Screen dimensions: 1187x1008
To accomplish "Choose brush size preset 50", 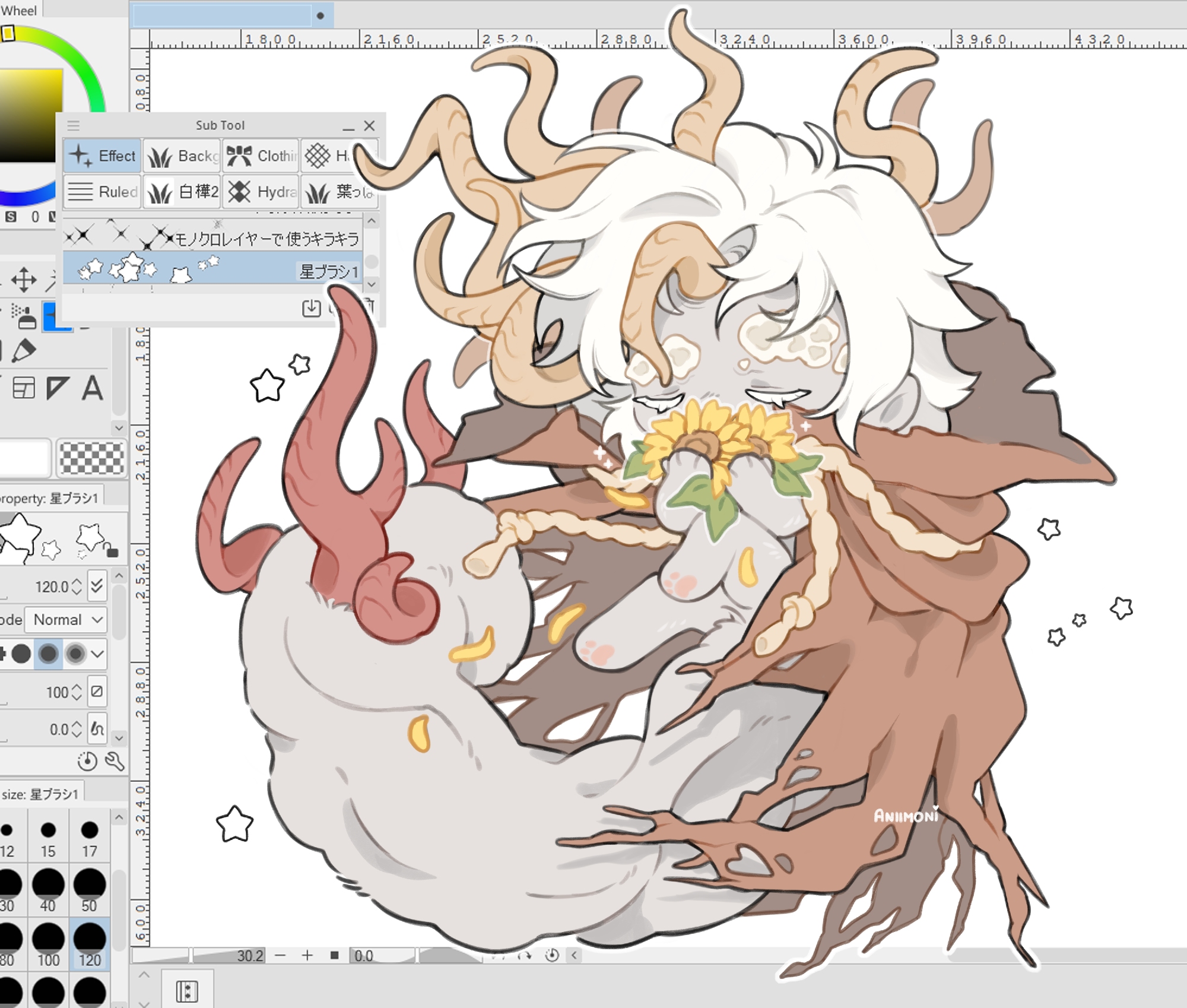I will 90,889.
